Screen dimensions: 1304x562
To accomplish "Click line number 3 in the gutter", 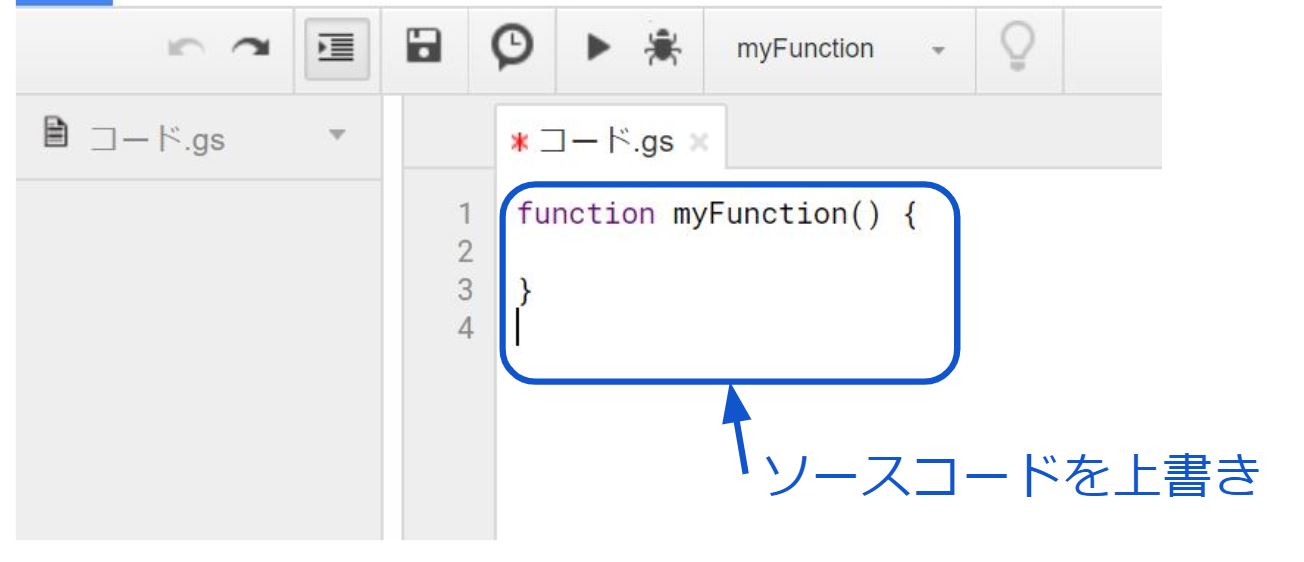I will [463, 291].
